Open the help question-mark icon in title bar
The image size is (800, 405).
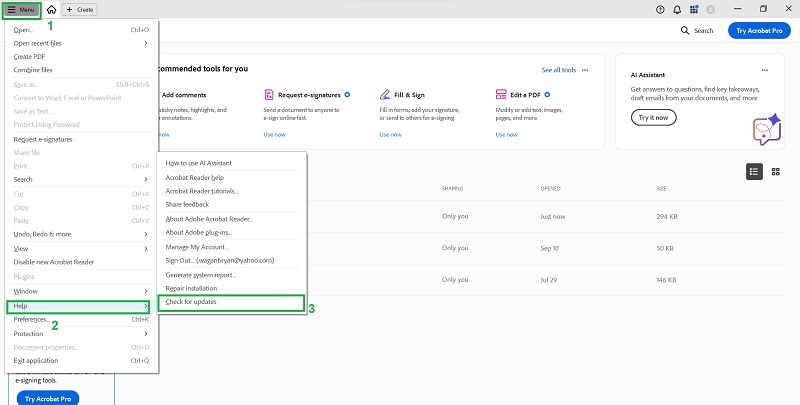(660, 10)
